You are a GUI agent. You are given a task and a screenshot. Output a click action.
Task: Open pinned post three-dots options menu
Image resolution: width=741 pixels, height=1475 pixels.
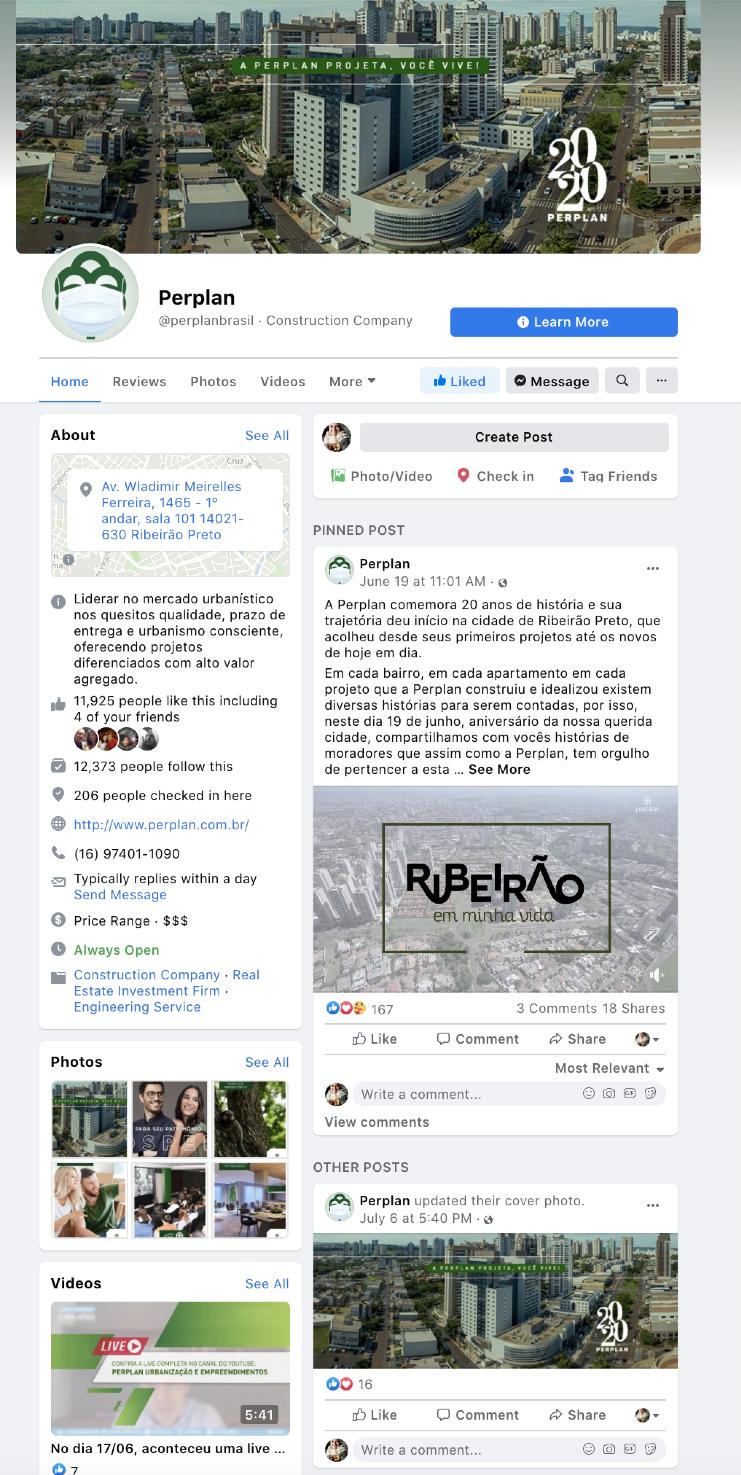tap(653, 568)
